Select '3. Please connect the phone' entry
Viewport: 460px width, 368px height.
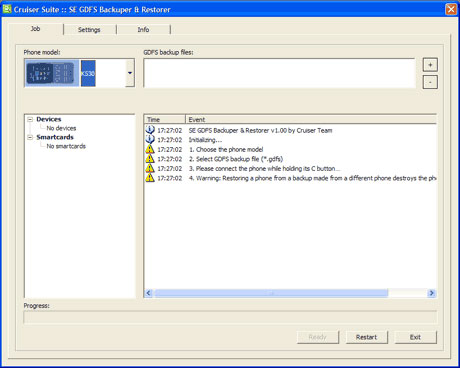[x=264, y=169]
